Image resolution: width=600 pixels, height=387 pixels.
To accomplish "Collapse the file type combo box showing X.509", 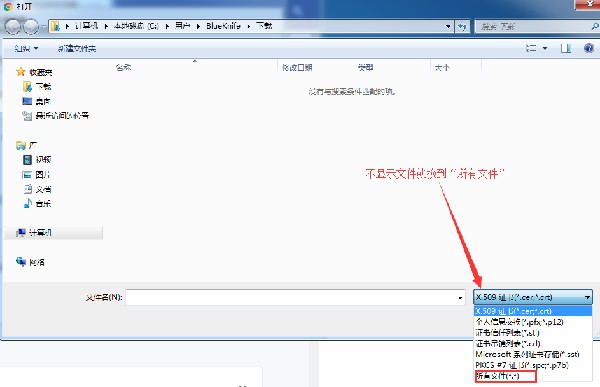I will click(x=533, y=297).
